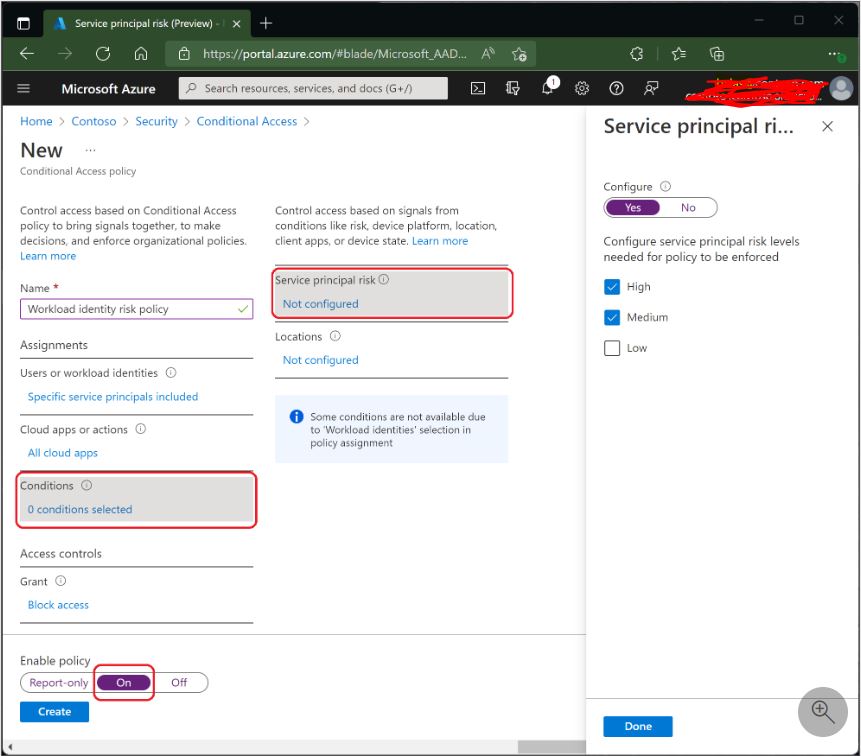The width and height of the screenshot is (861, 756).
Task: Open Azure notifications bell
Action: [549, 87]
